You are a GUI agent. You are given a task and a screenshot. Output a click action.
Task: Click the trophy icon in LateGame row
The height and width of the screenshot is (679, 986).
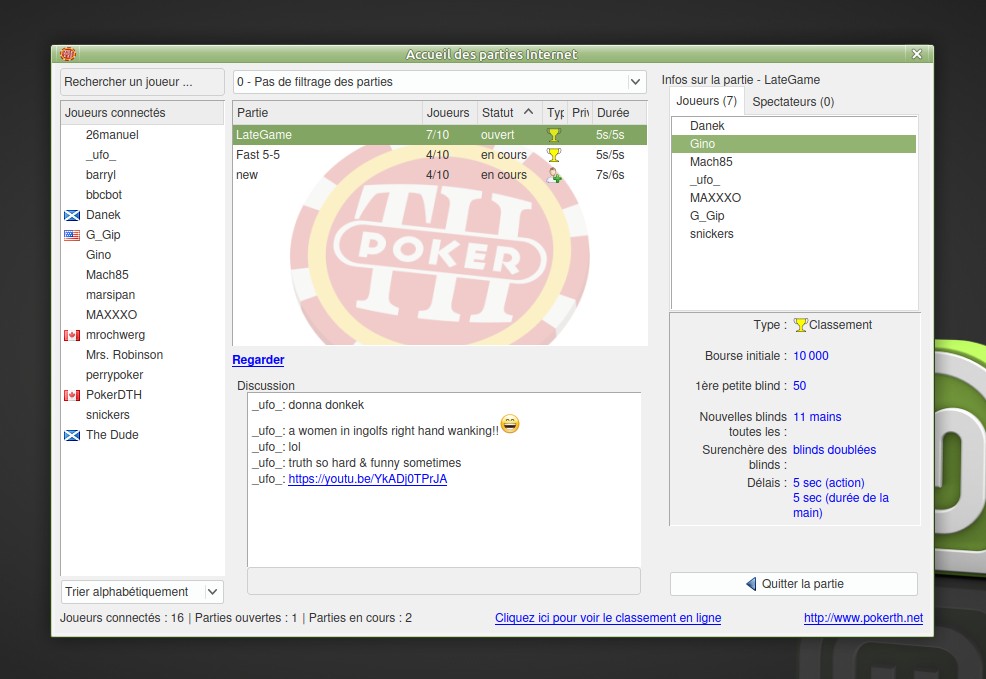[x=554, y=135]
